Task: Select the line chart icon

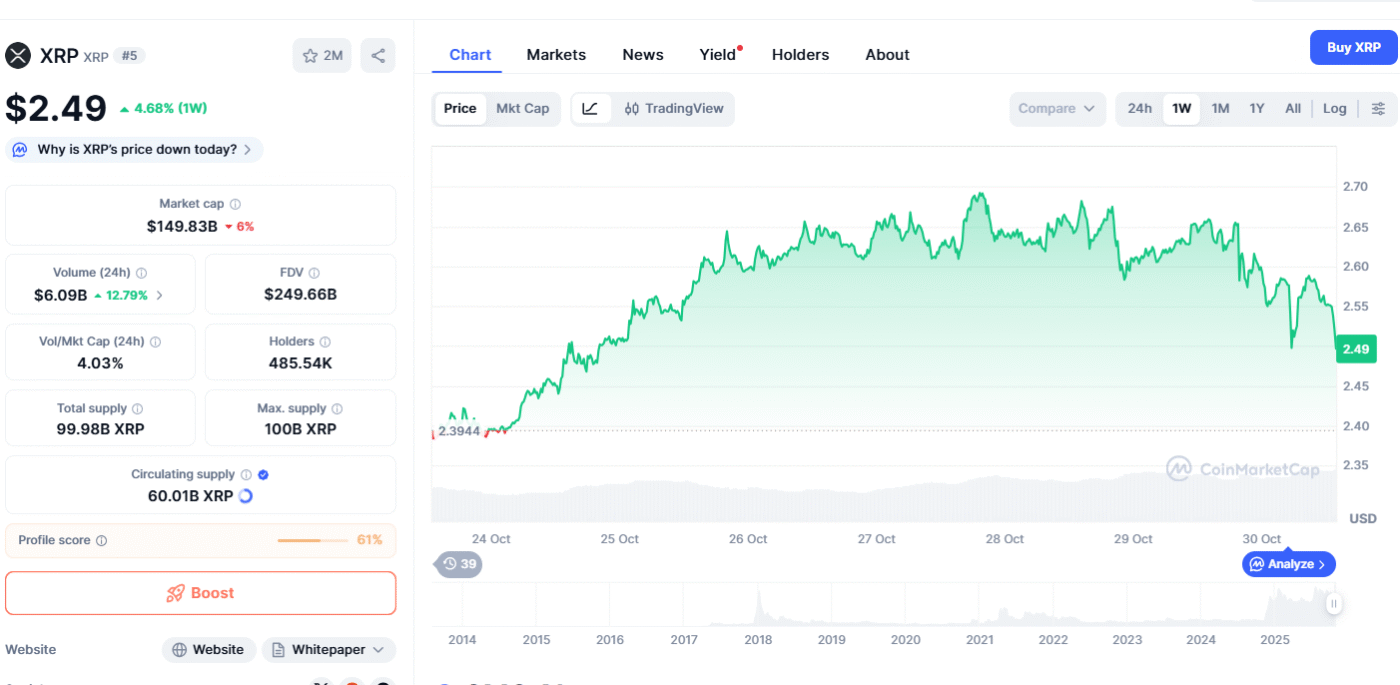Action: click(x=590, y=109)
